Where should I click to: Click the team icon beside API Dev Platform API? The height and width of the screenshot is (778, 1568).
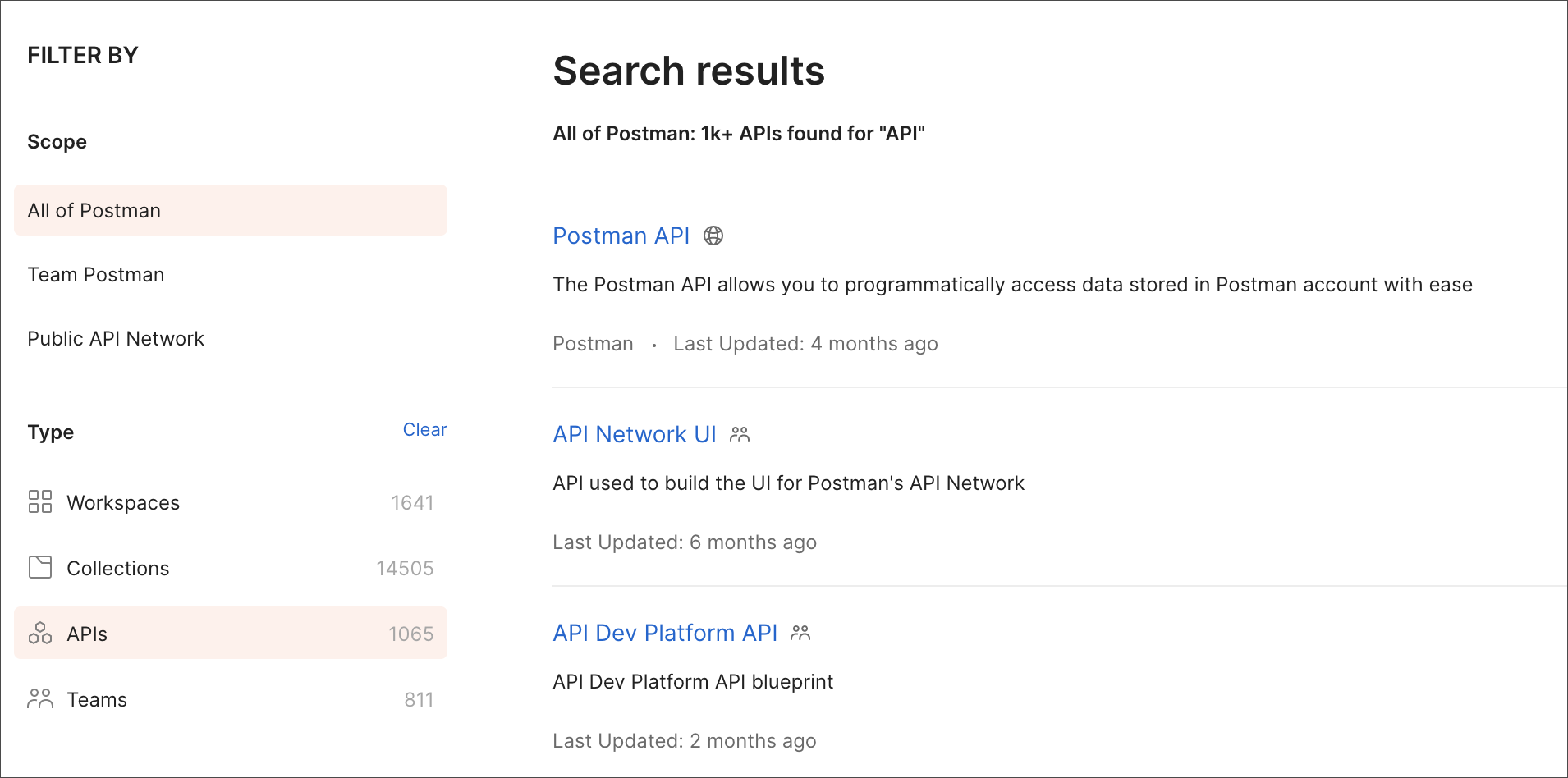(x=800, y=633)
